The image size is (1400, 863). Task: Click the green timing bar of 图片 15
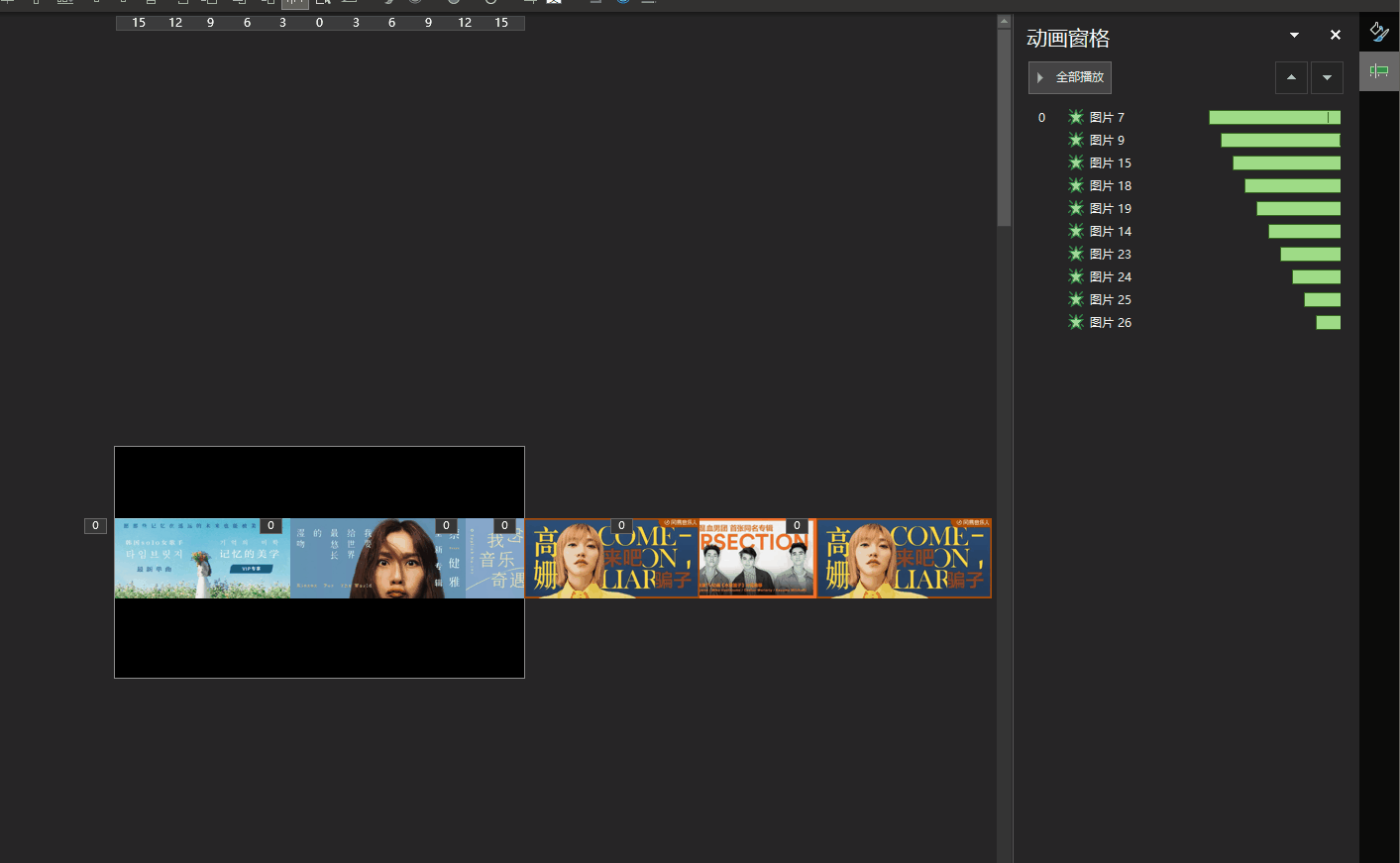(x=1287, y=162)
